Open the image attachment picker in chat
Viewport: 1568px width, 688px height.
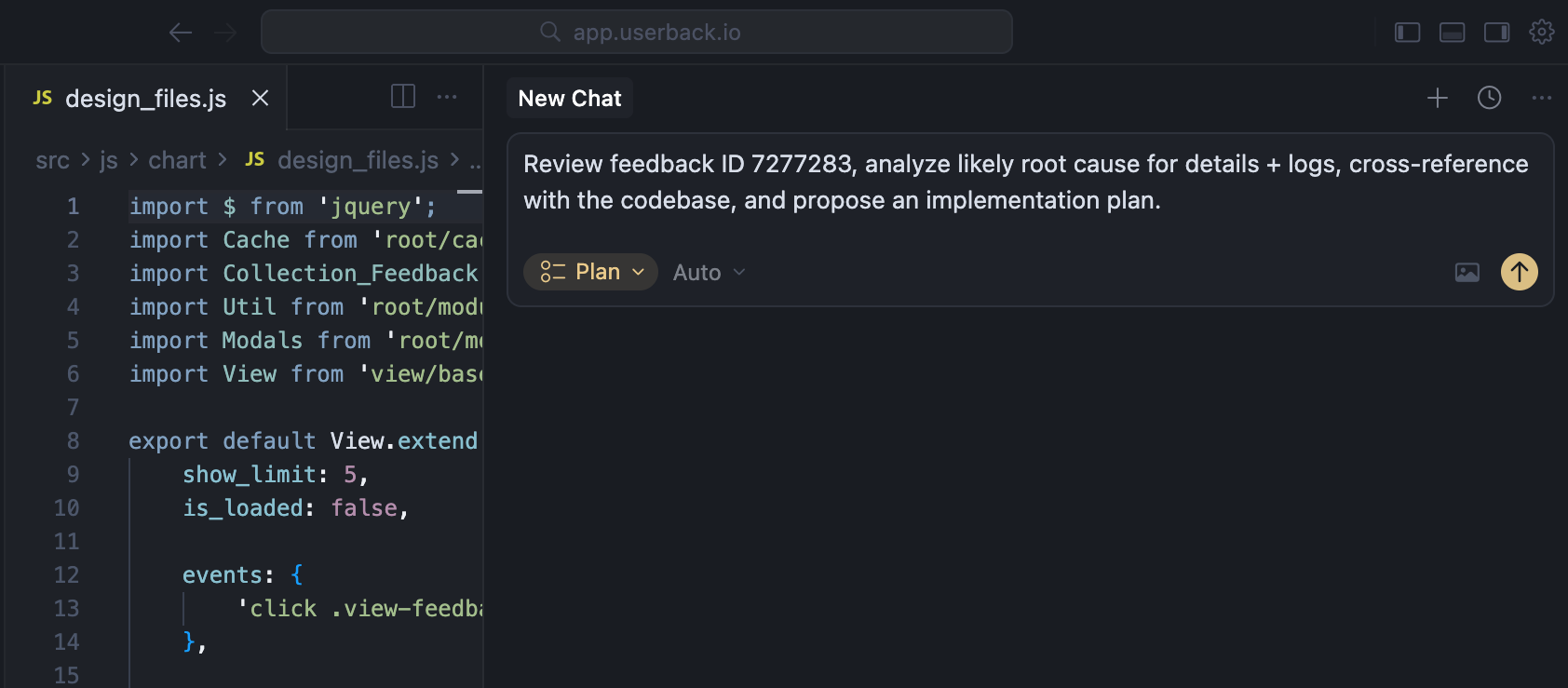(x=1467, y=272)
